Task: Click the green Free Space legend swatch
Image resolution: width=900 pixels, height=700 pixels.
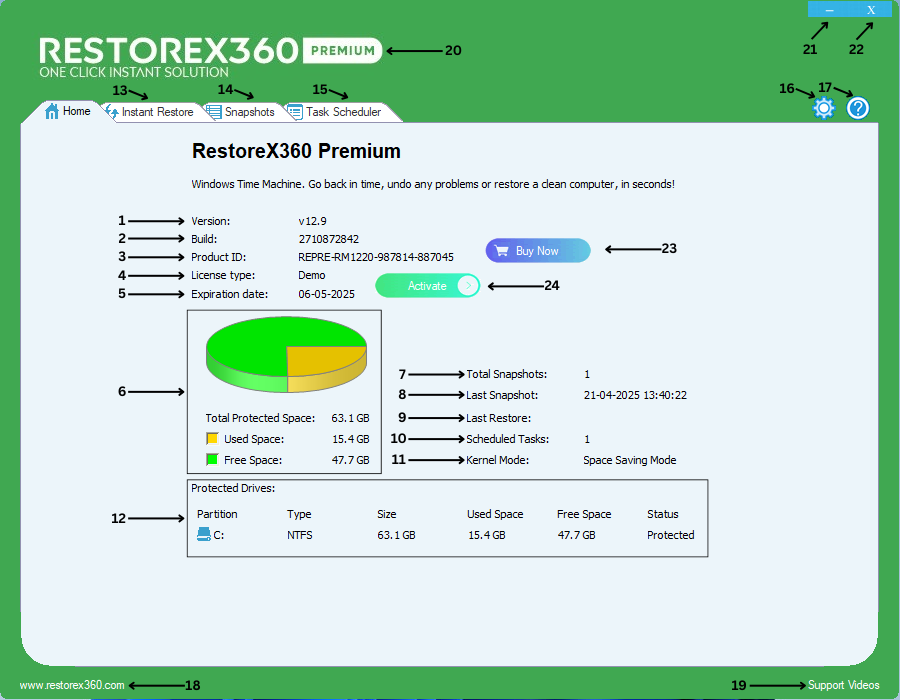Action: 212,460
